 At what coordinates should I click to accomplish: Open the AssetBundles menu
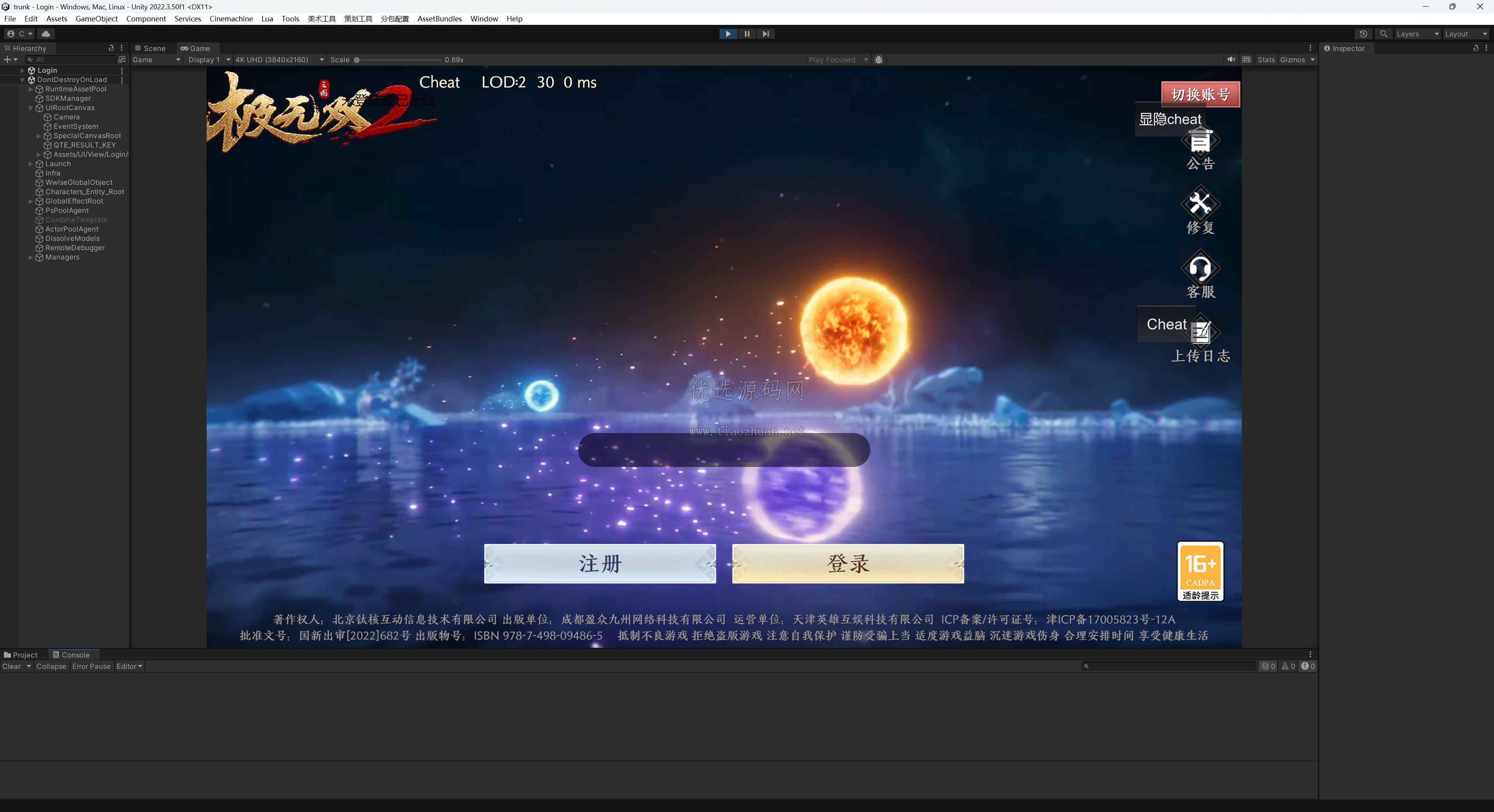[439, 19]
